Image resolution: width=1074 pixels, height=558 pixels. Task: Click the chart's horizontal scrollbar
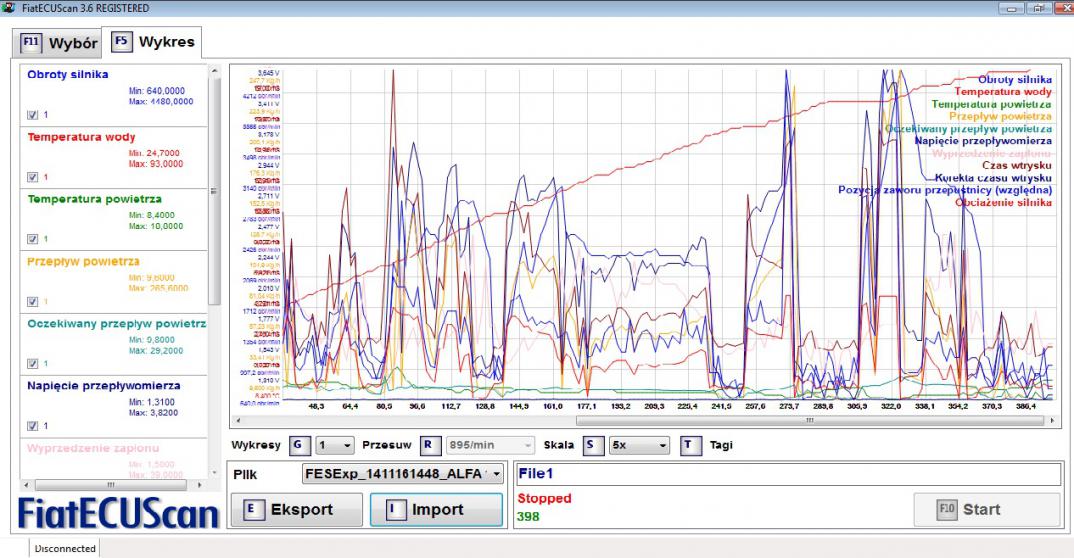pos(640,421)
